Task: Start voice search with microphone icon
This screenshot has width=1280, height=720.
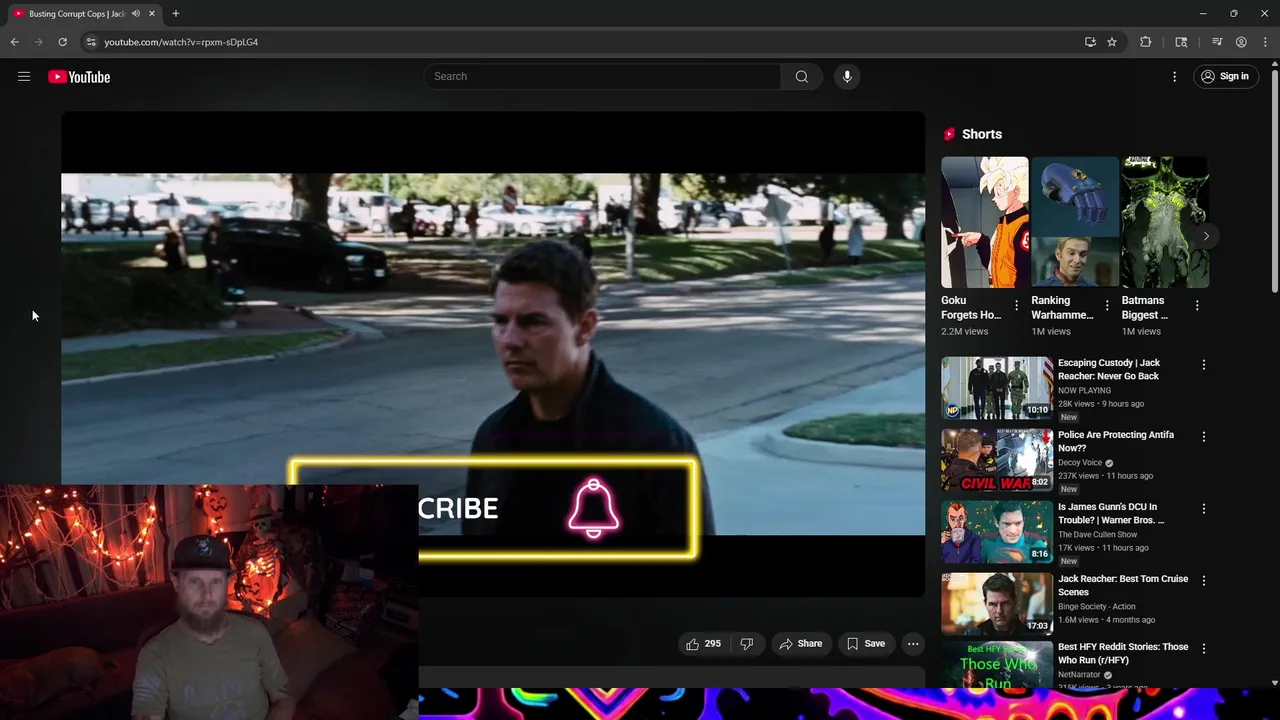Action: pyautogui.click(x=847, y=76)
